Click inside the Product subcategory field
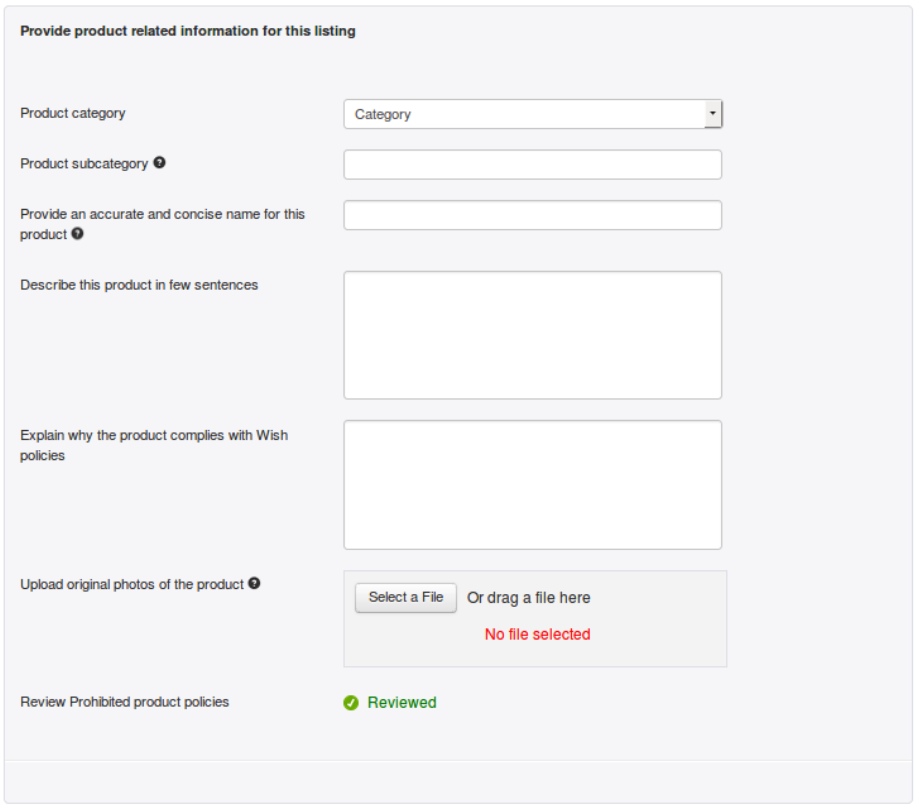919x808 pixels. (533, 164)
